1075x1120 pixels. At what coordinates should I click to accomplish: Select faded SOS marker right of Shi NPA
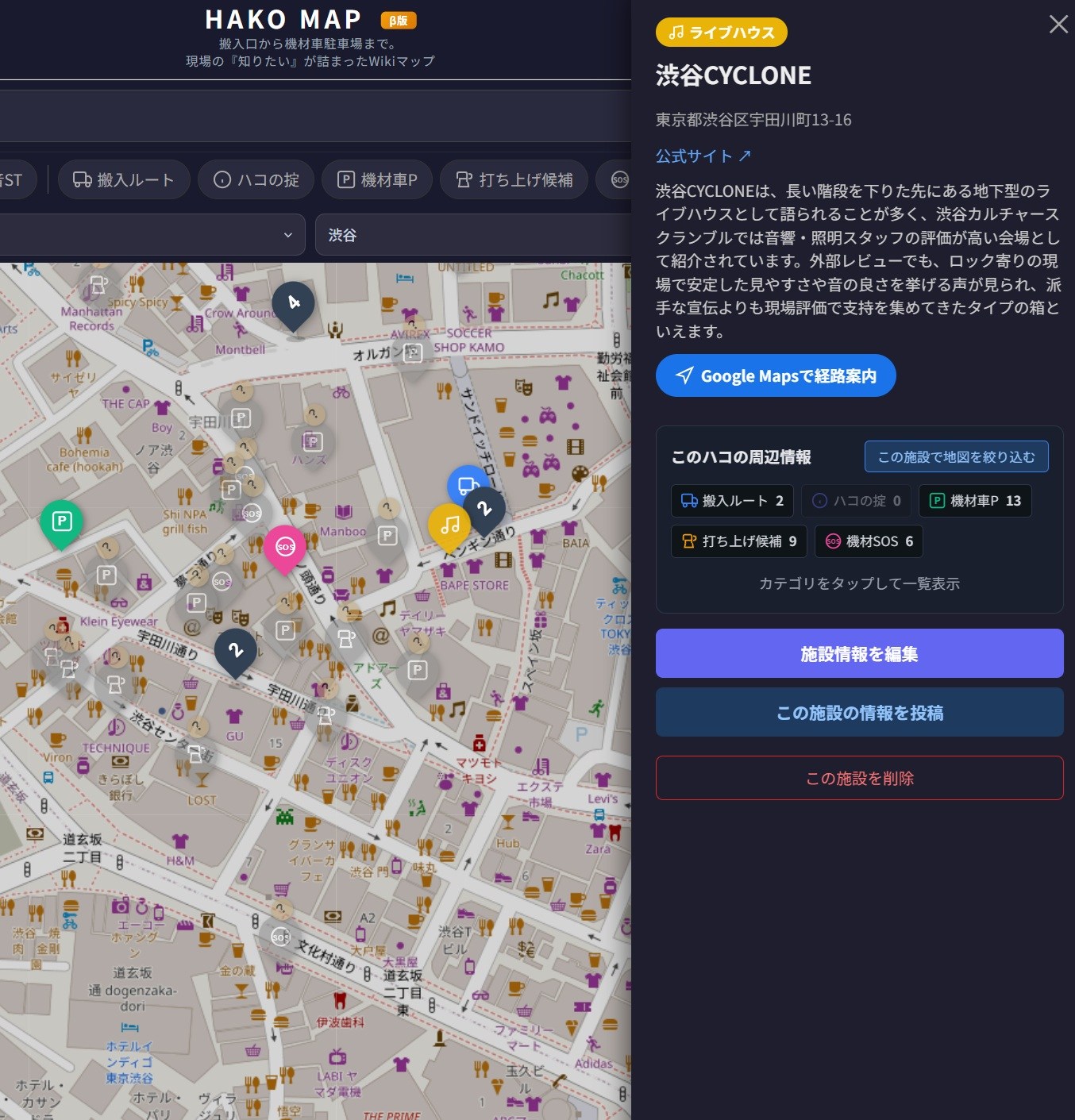[252, 514]
